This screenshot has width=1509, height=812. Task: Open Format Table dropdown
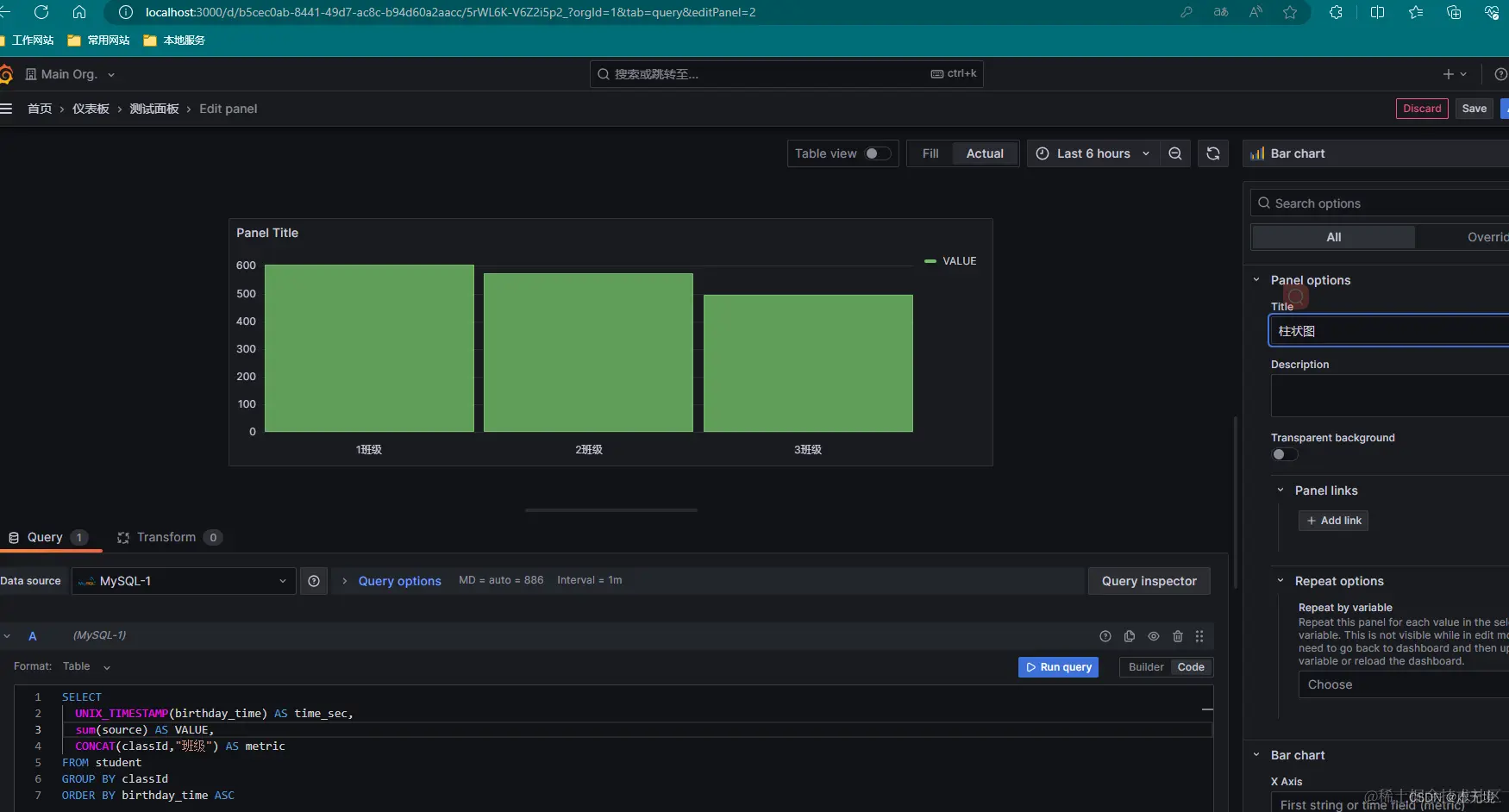[85, 666]
